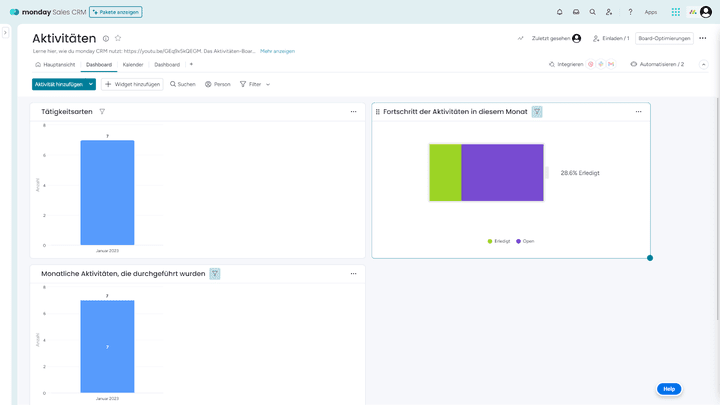Open the inbox tray icon

point(575,12)
